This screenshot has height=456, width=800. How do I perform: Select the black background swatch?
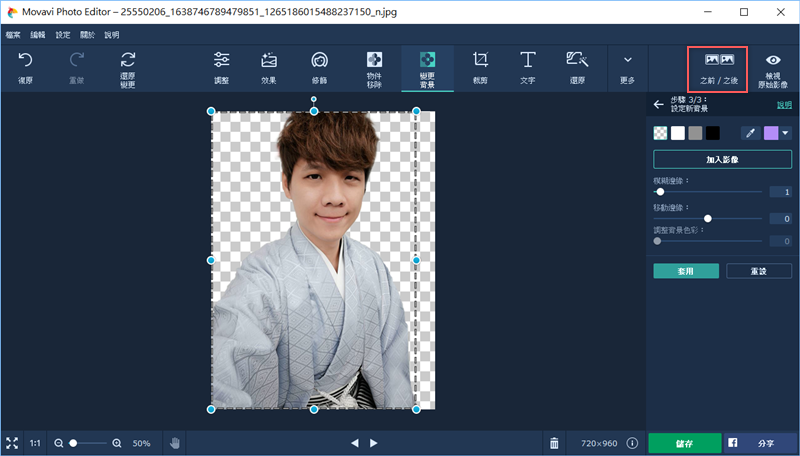[x=713, y=133]
